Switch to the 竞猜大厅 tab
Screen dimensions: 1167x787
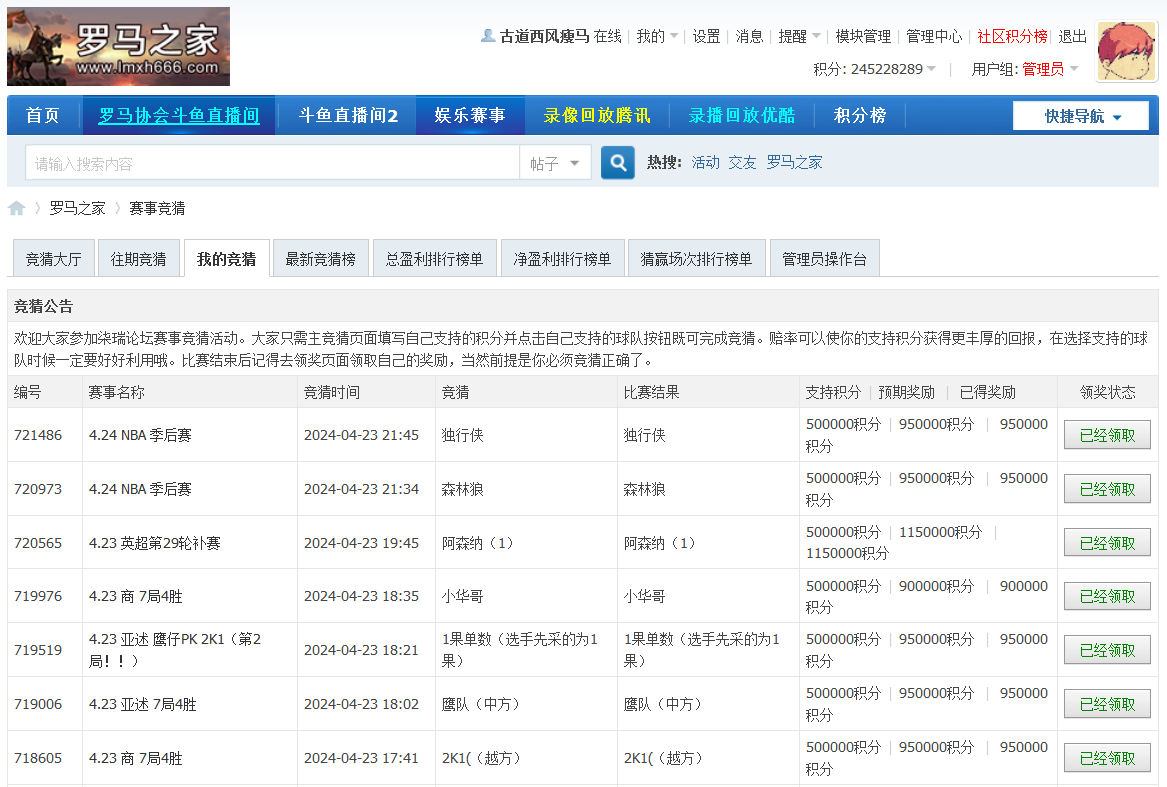tap(54, 259)
